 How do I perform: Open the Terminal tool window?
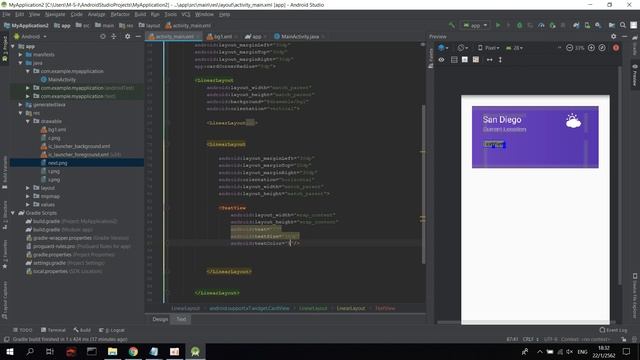53,330
